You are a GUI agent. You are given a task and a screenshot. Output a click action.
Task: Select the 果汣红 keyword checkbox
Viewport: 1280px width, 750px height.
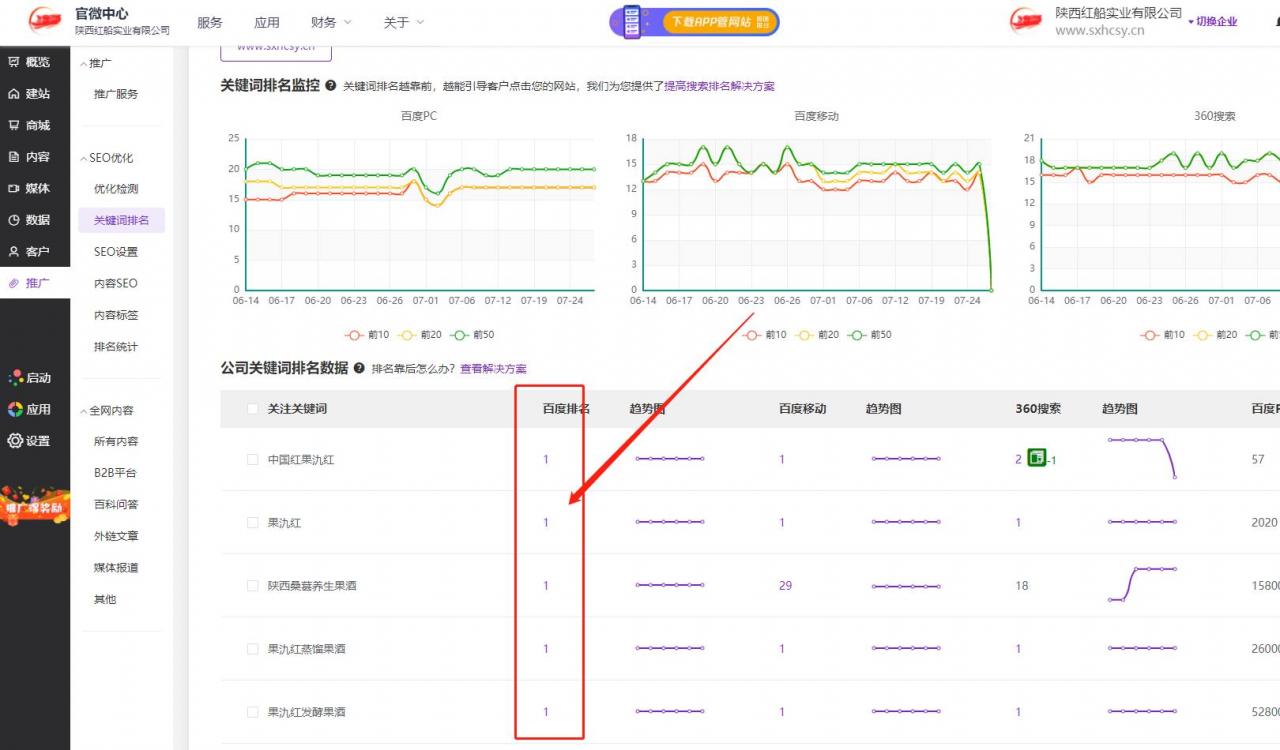click(x=252, y=522)
